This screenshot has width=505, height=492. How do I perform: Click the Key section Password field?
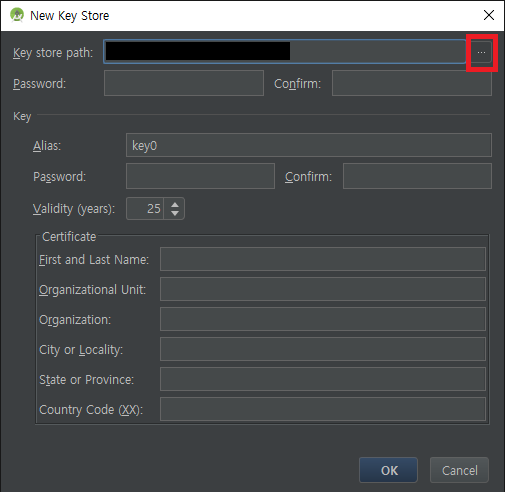point(200,176)
